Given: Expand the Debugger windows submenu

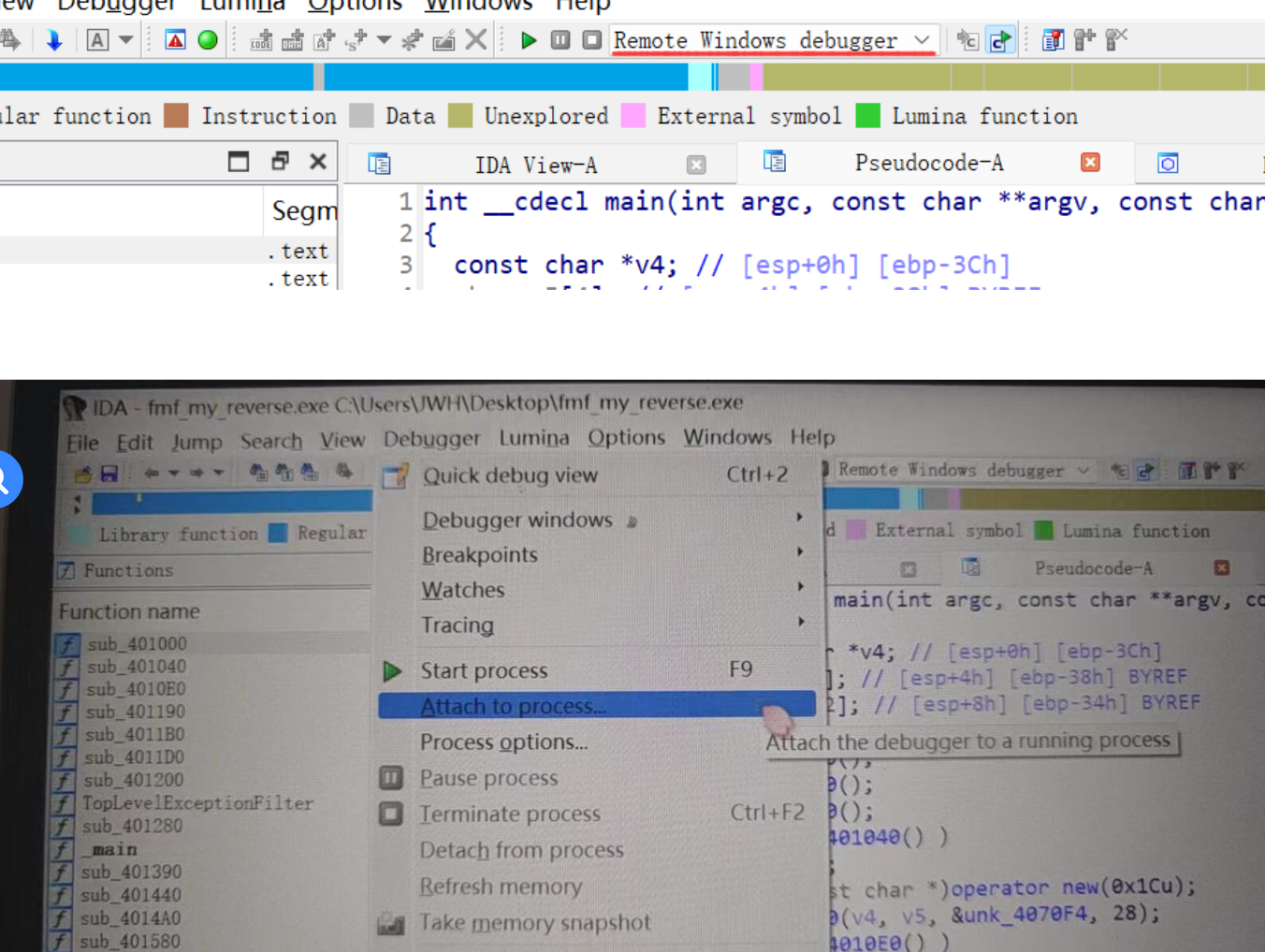Looking at the screenshot, I should (x=597, y=519).
